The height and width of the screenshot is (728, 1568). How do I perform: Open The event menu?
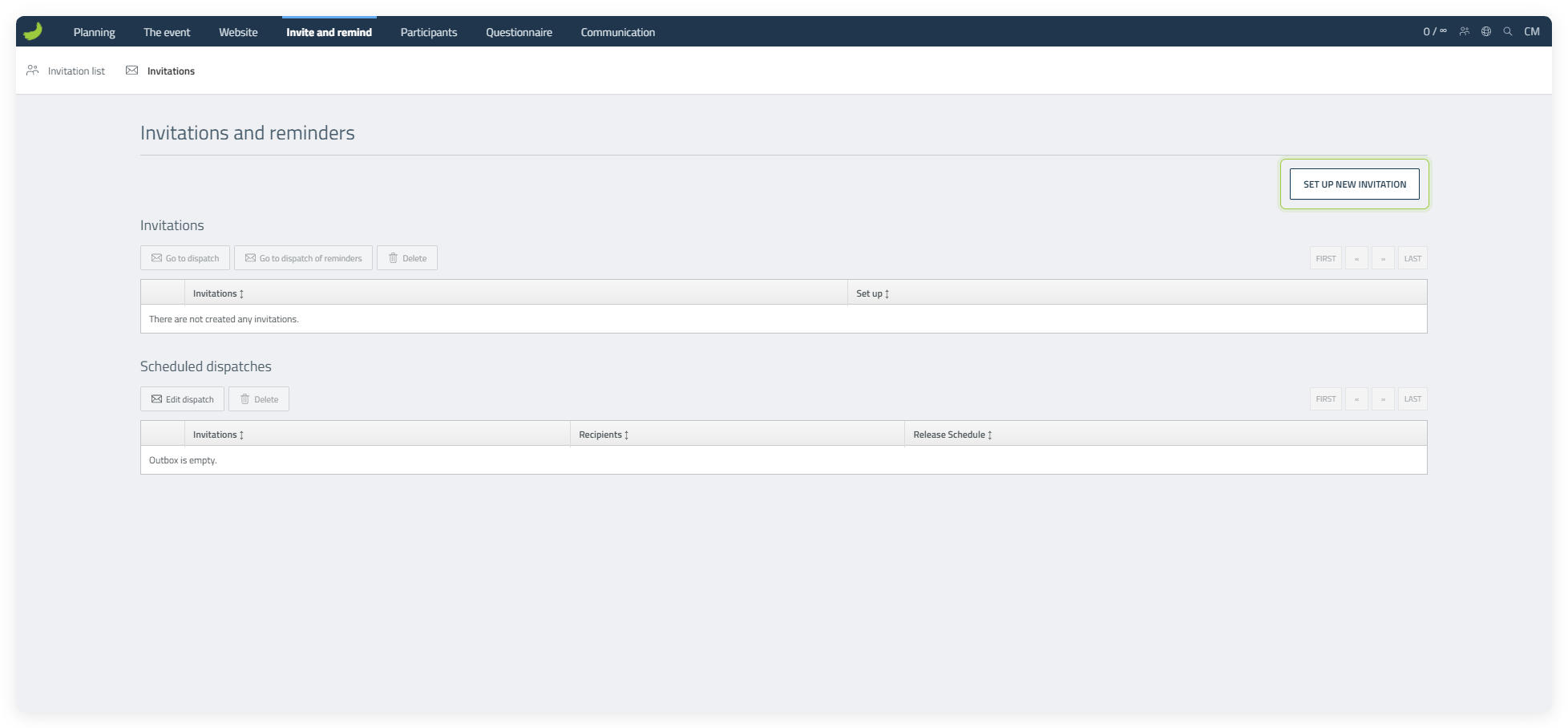167,32
